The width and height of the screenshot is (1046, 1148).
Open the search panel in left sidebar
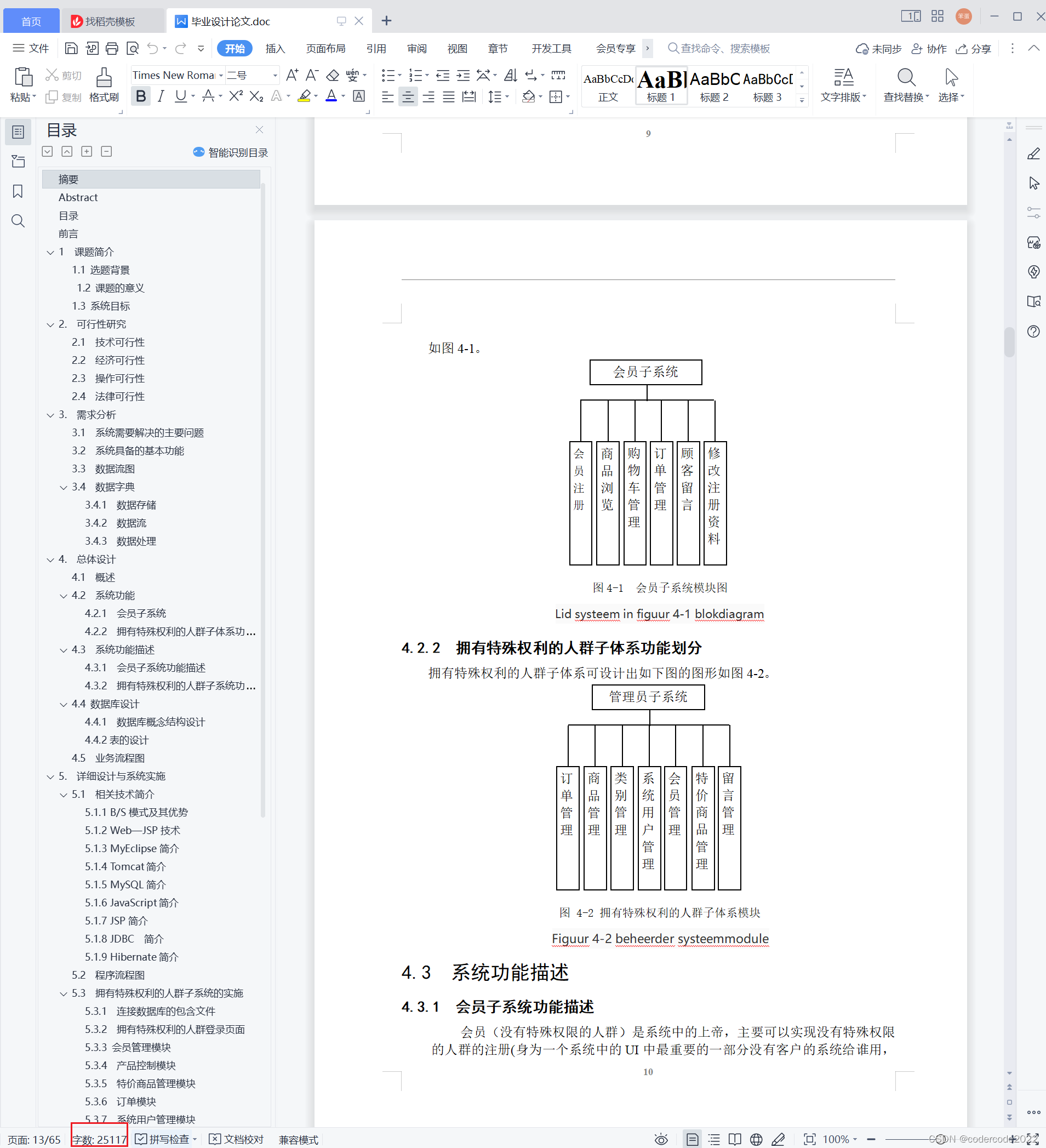(x=18, y=221)
